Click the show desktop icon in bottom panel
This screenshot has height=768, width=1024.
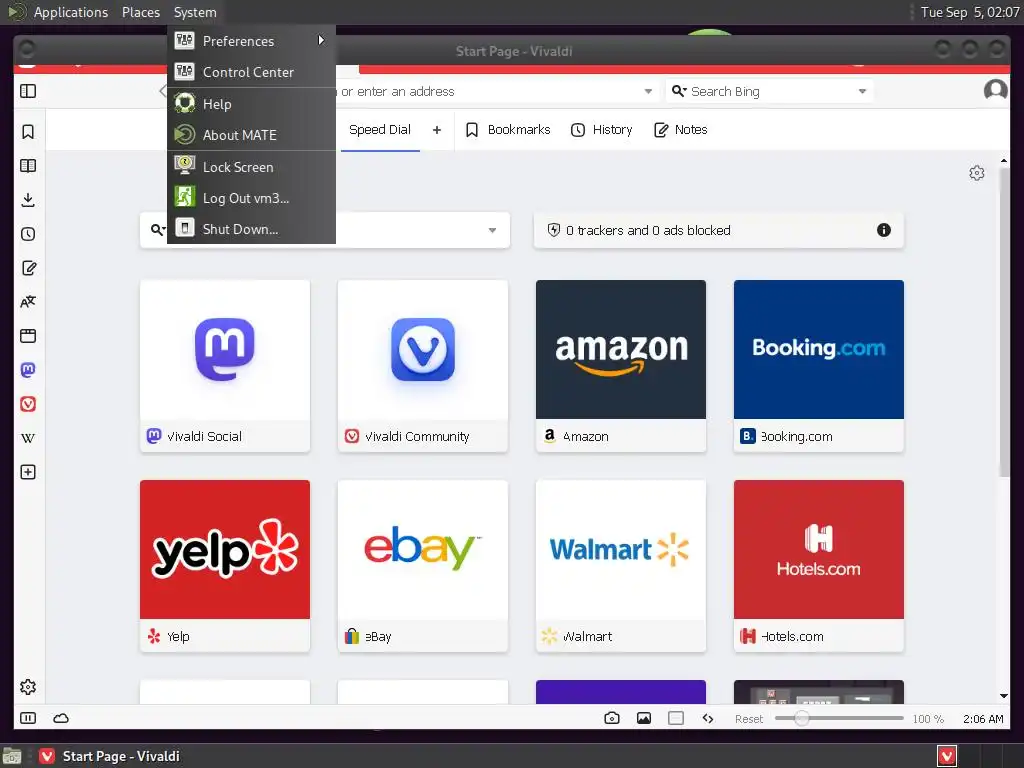(12, 756)
